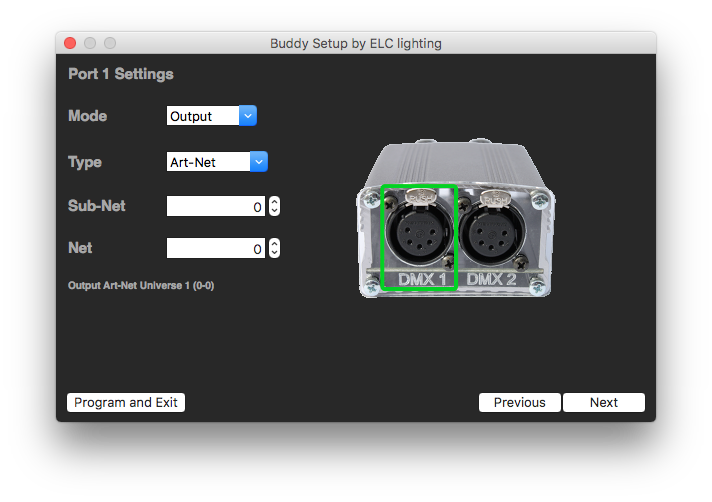The image size is (712, 502).
Task: Decrement the Net stepper down arrow
Action: [x=274, y=253]
